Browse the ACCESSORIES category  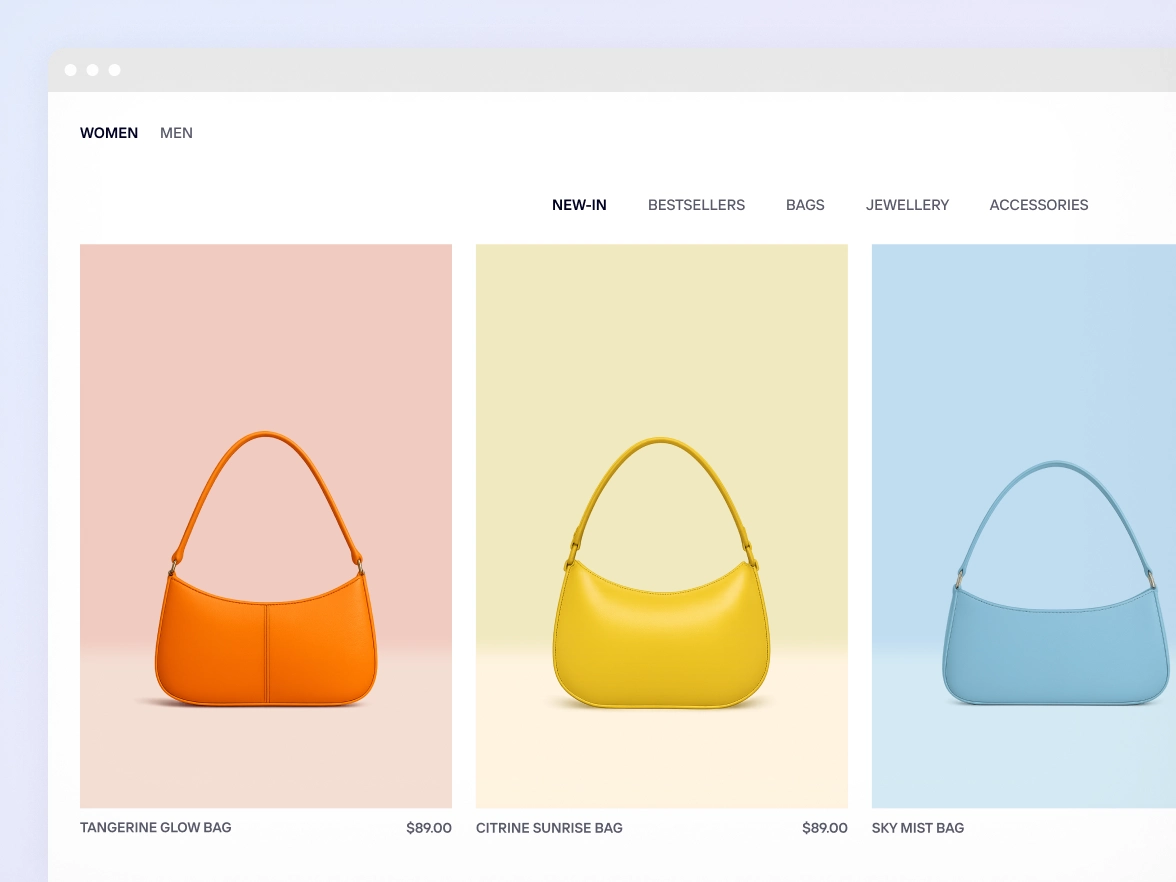pyautogui.click(x=1038, y=205)
